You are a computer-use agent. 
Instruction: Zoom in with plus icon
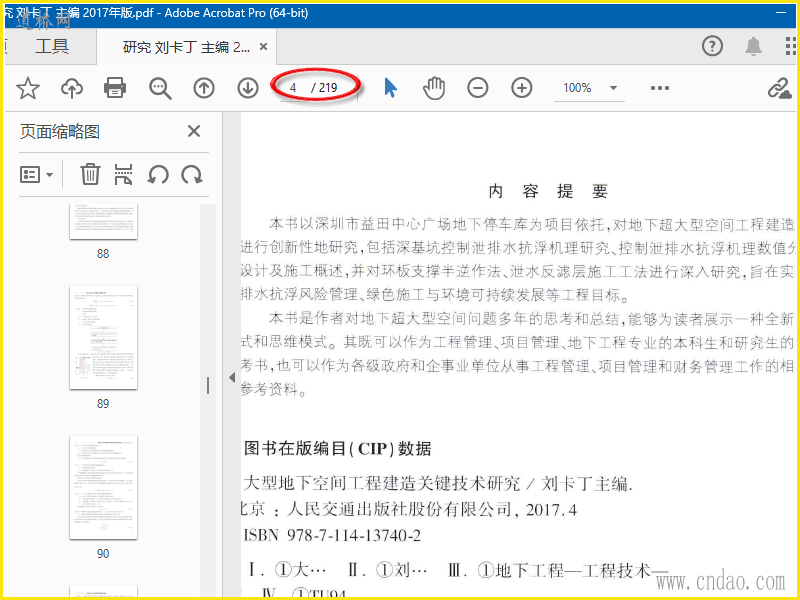pyautogui.click(x=521, y=88)
